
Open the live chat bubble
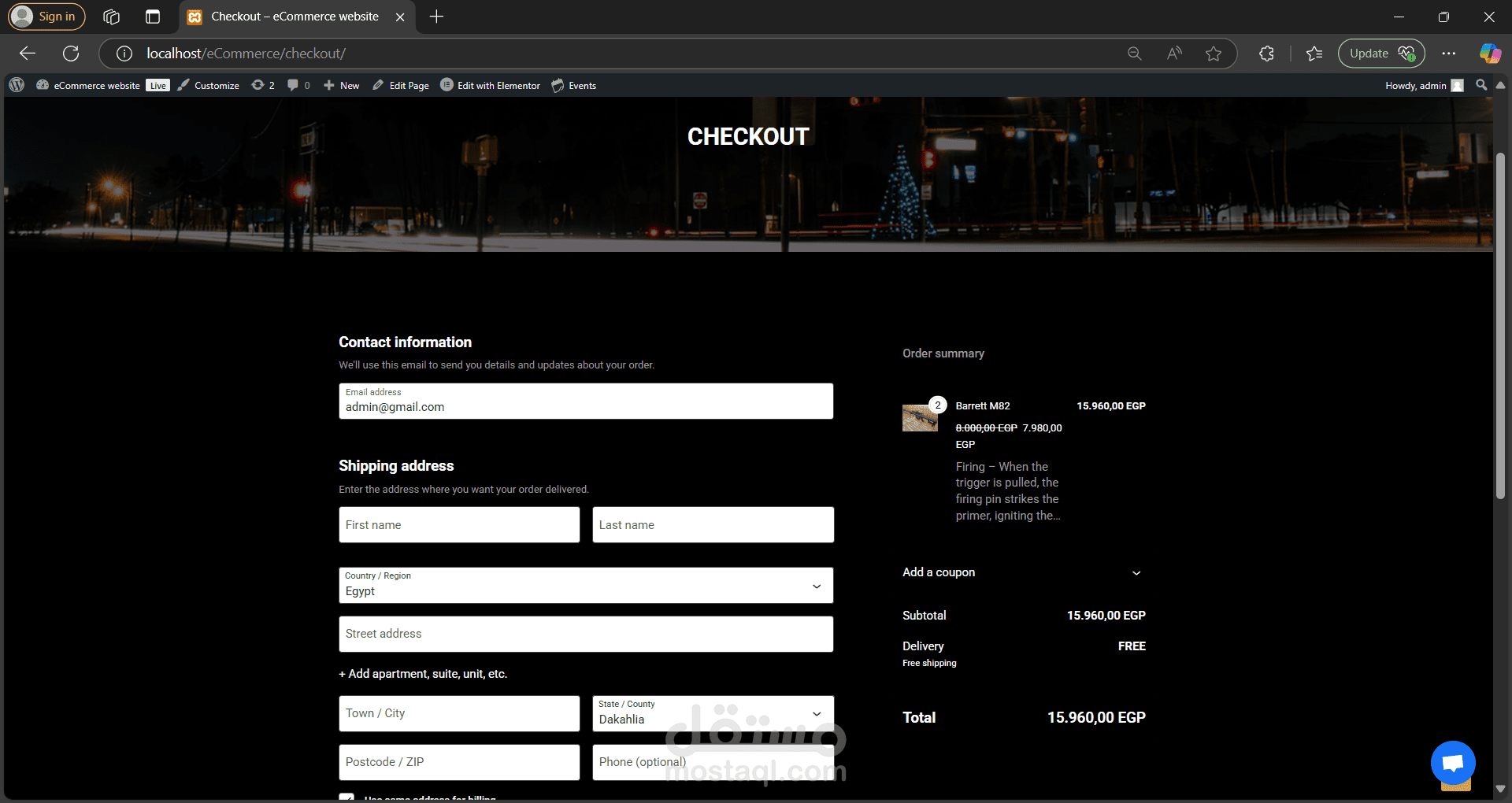1453,763
